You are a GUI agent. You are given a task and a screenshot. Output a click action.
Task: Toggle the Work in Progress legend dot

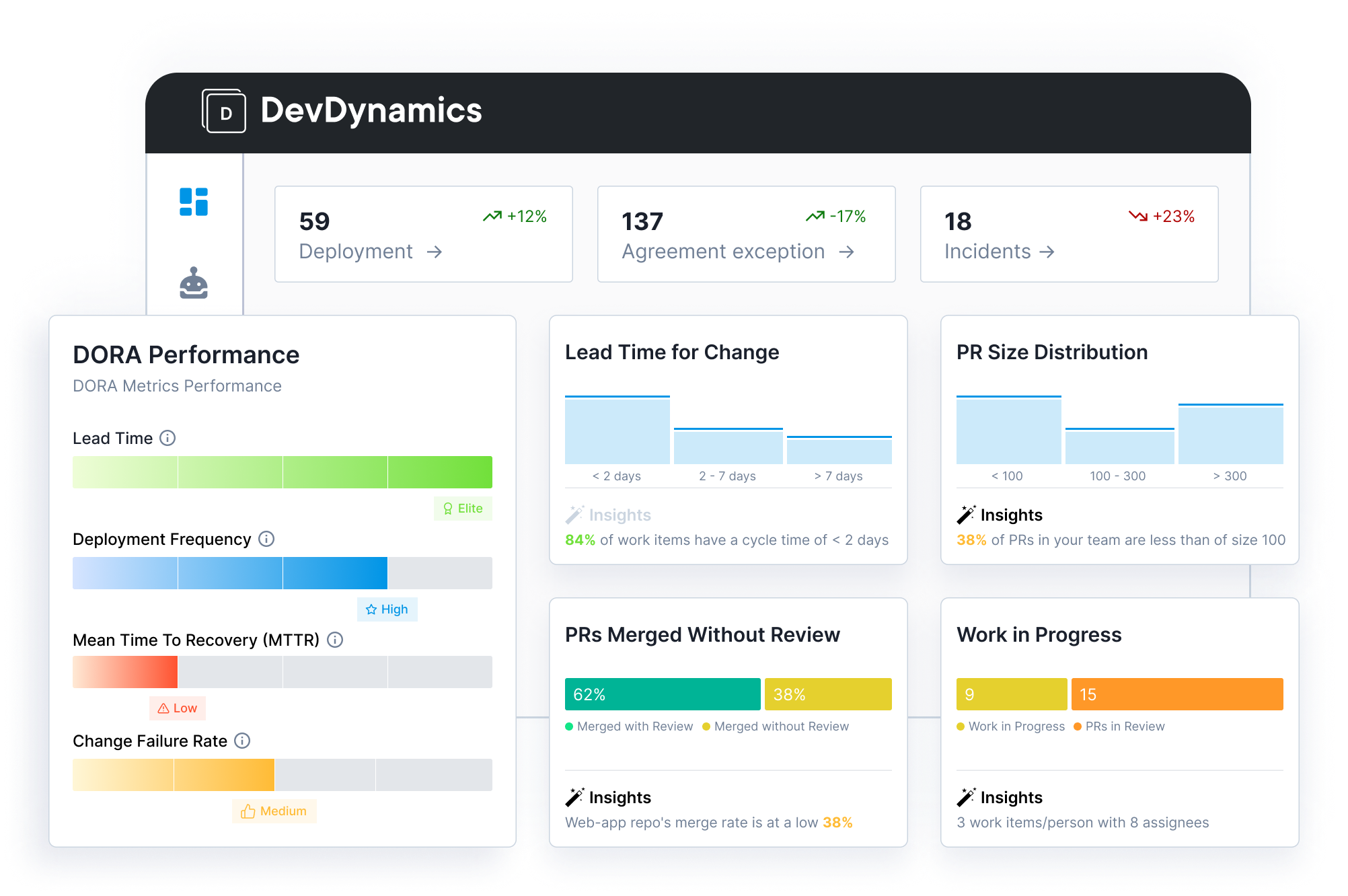[x=962, y=726]
